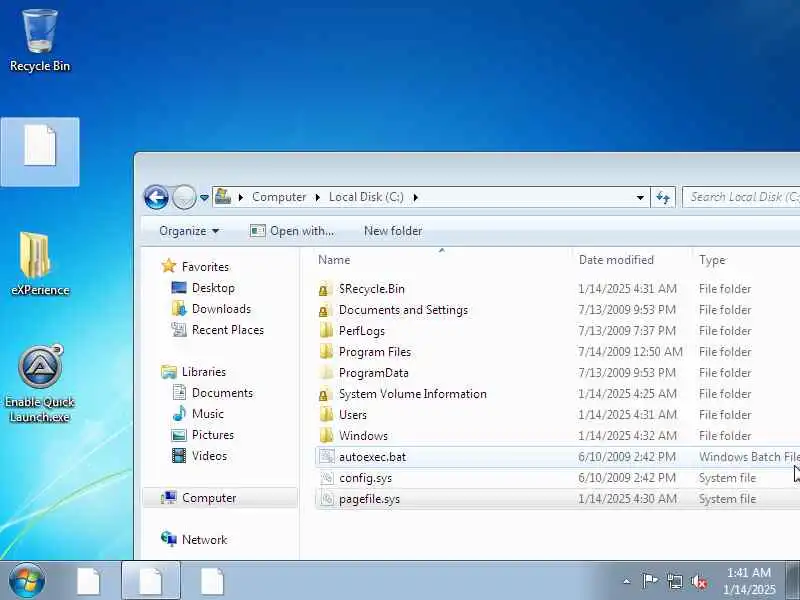
Task: Click the config.sys file icon
Action: [327, 478]
